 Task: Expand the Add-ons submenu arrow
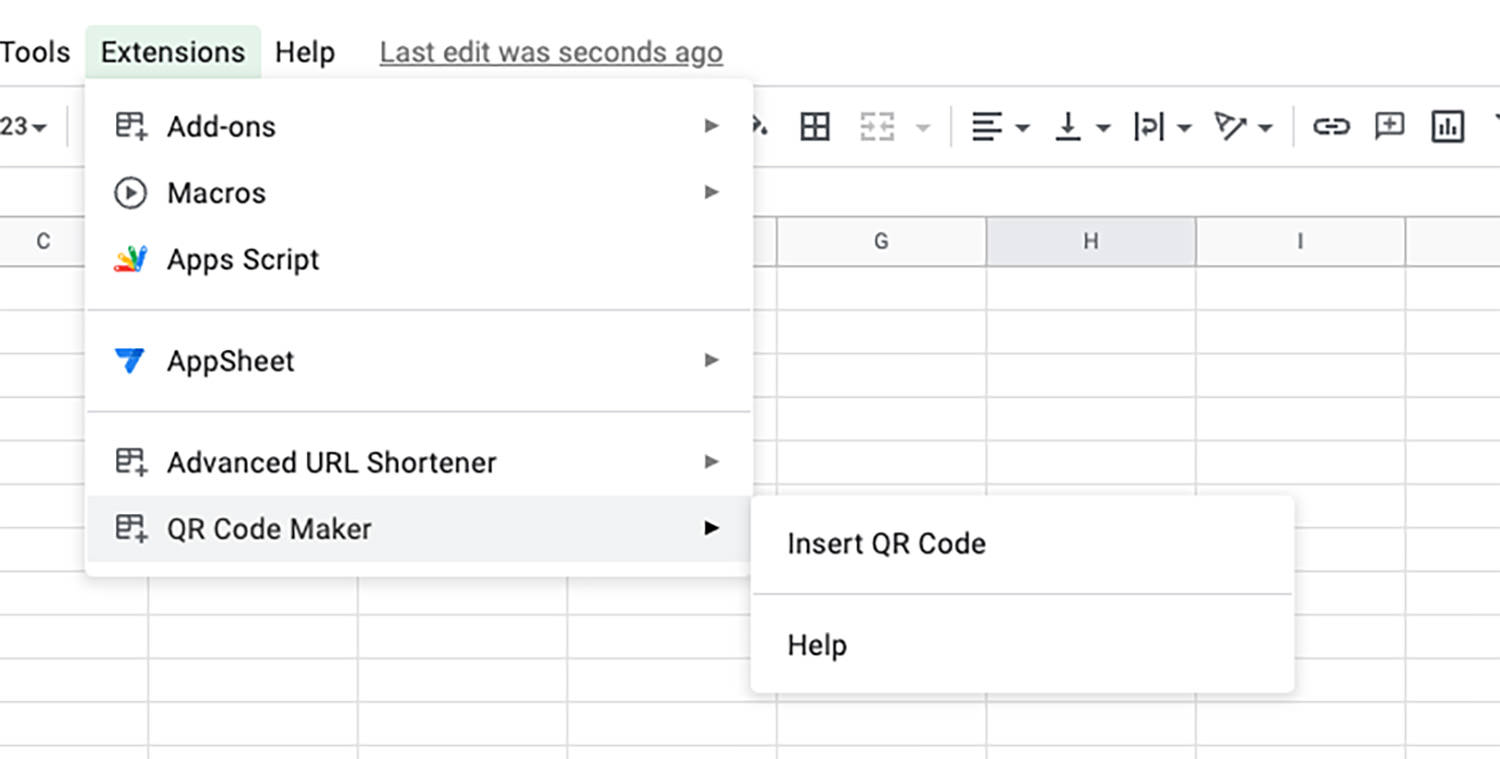tap(711, 126)
